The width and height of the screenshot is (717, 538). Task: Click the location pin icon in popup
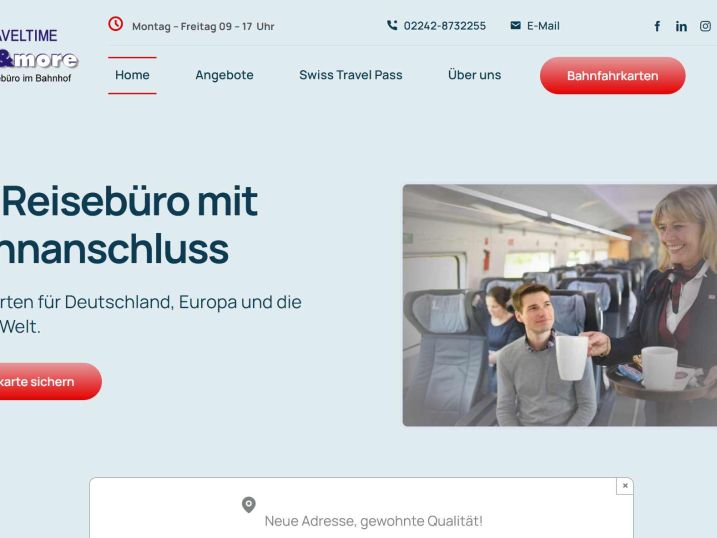click(x=249, y=505)
